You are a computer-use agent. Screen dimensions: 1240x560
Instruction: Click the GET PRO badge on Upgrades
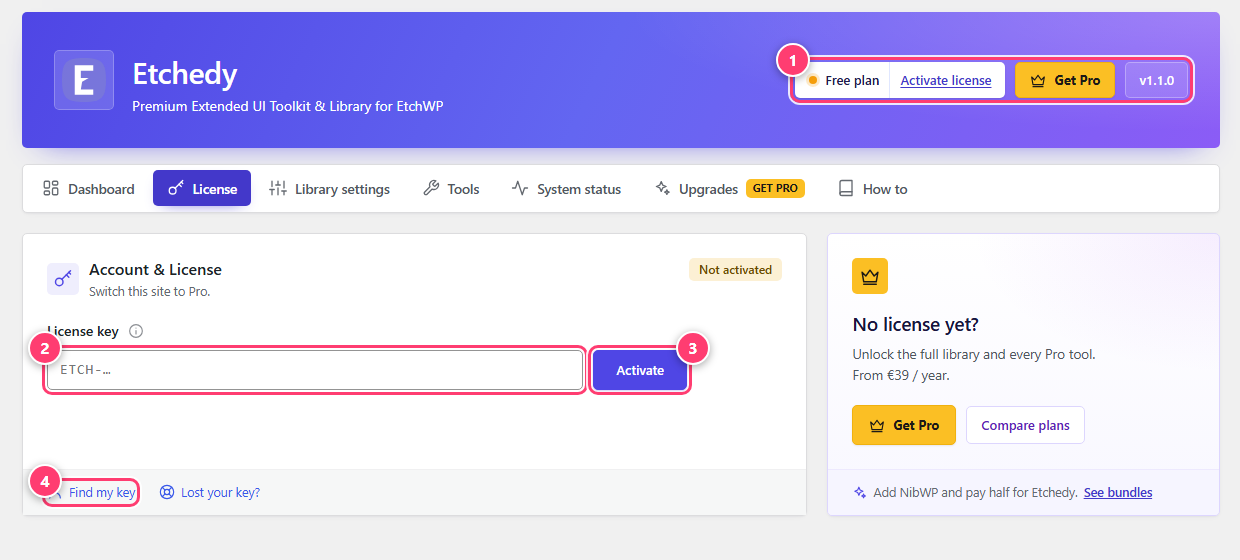click(x=775, y=188)
